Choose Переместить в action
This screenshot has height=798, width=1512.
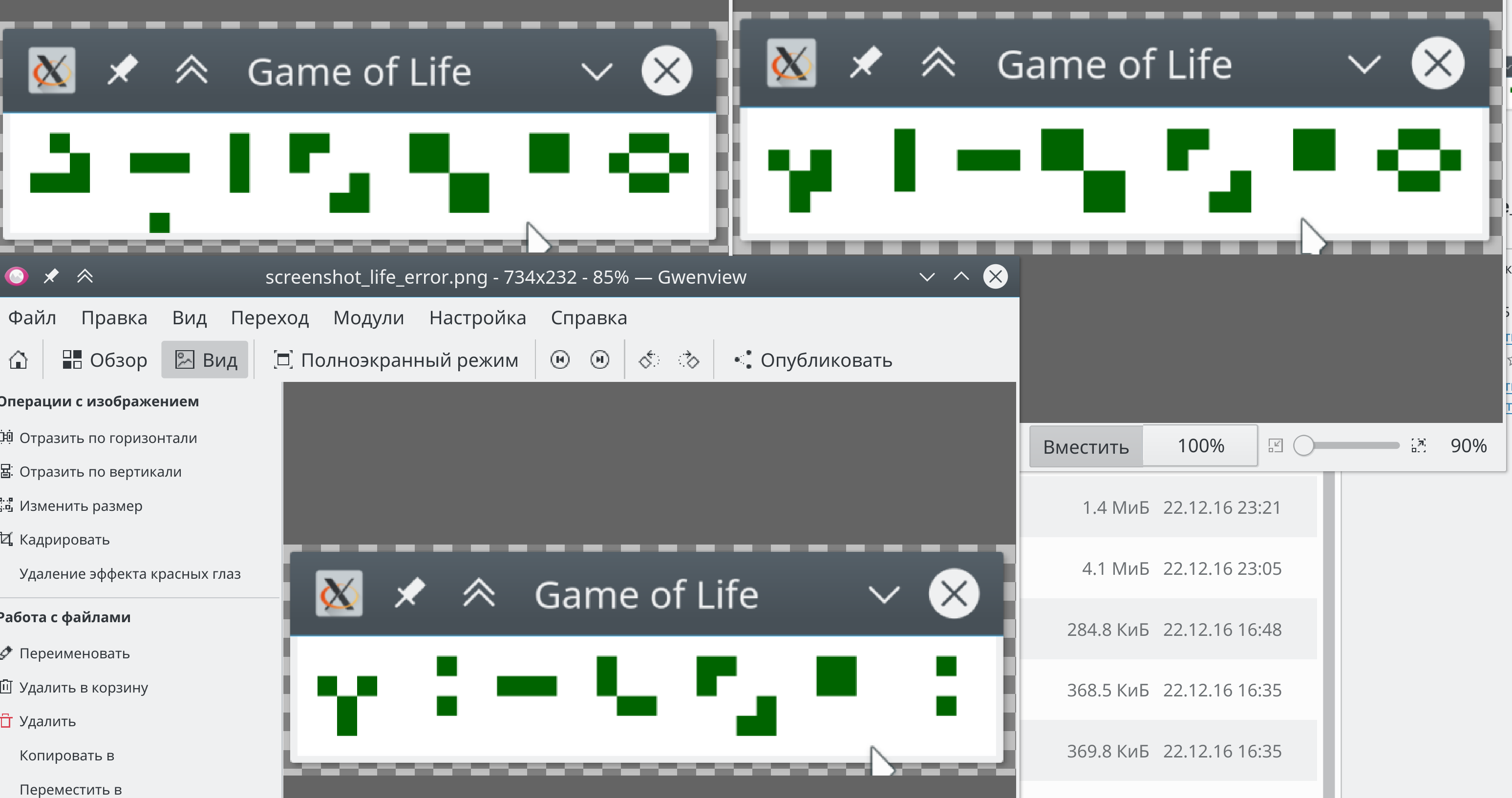click(70, 789)
